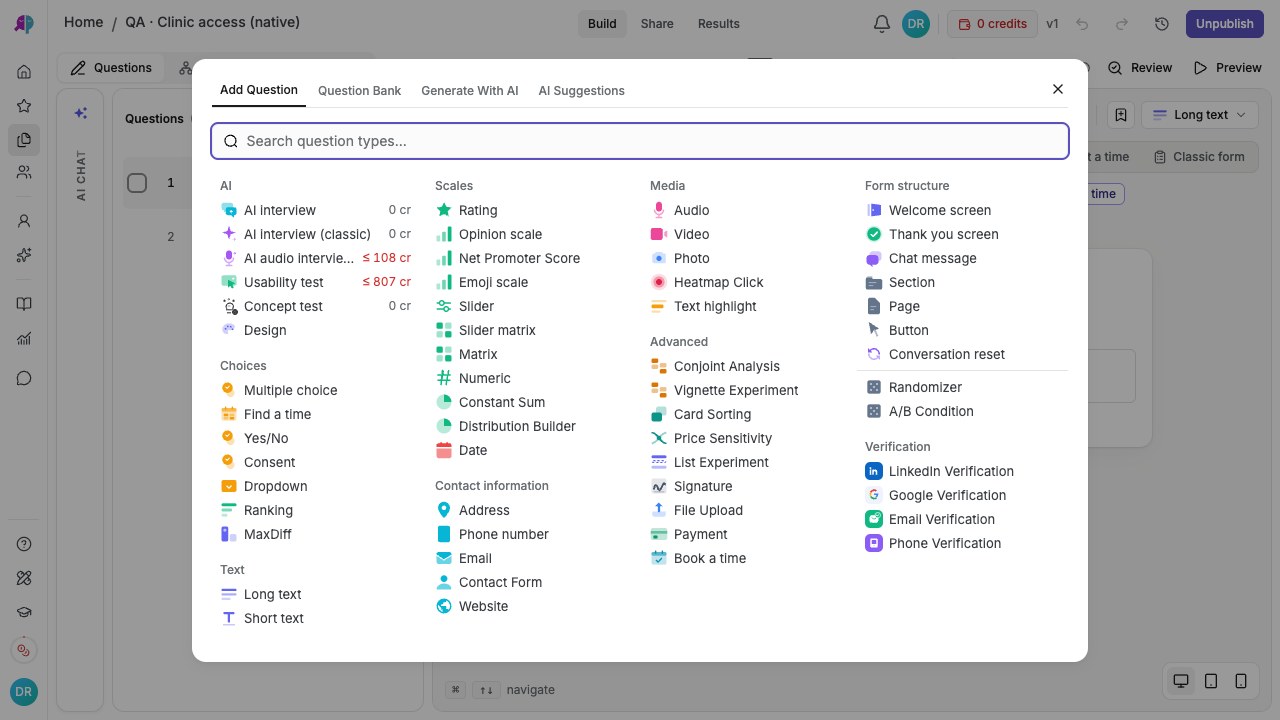Open the notifications bell
The image size is (1280, 720).
pos(882,23)
